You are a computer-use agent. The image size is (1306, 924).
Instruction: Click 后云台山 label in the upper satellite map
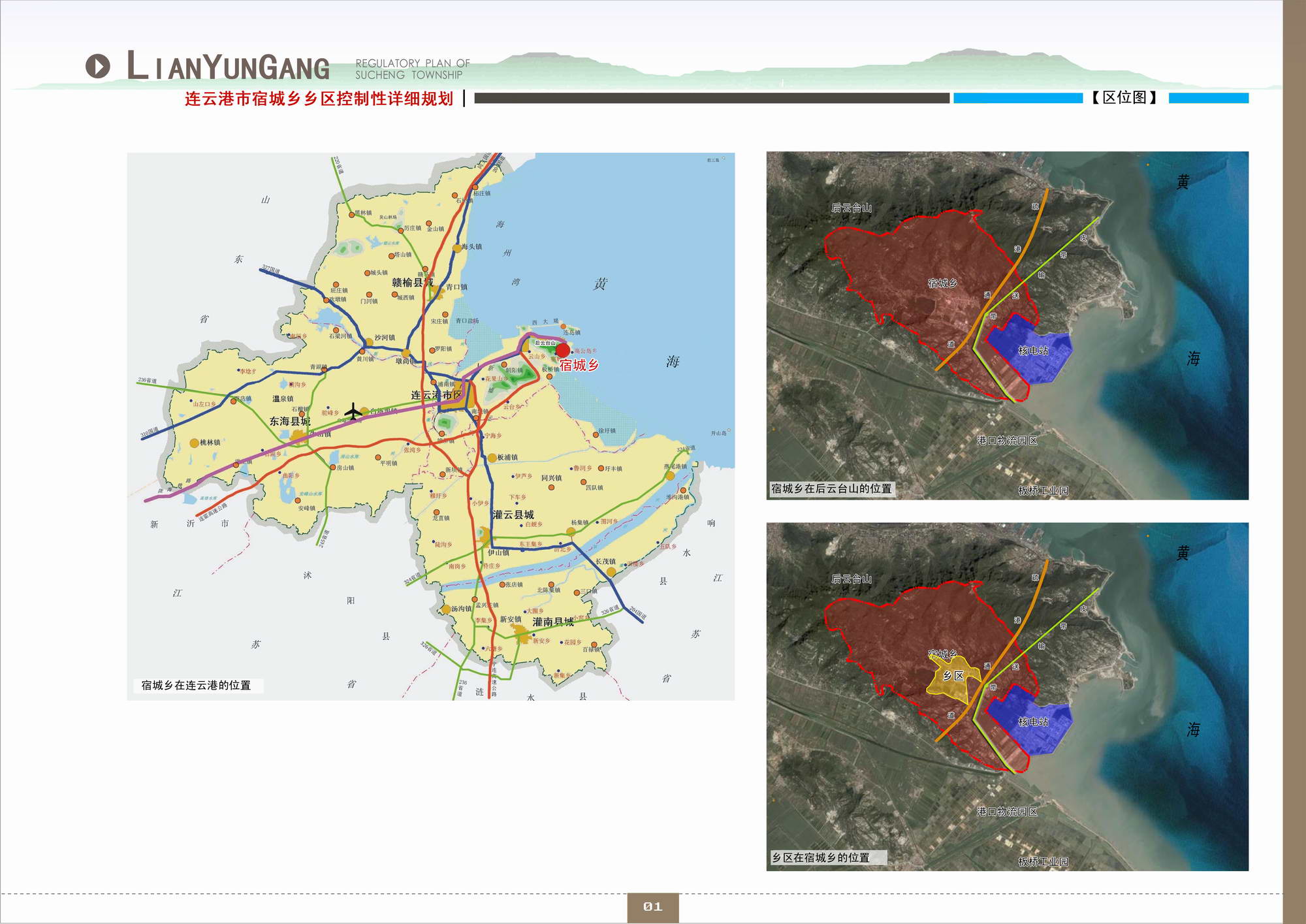(x=852, y=208)
